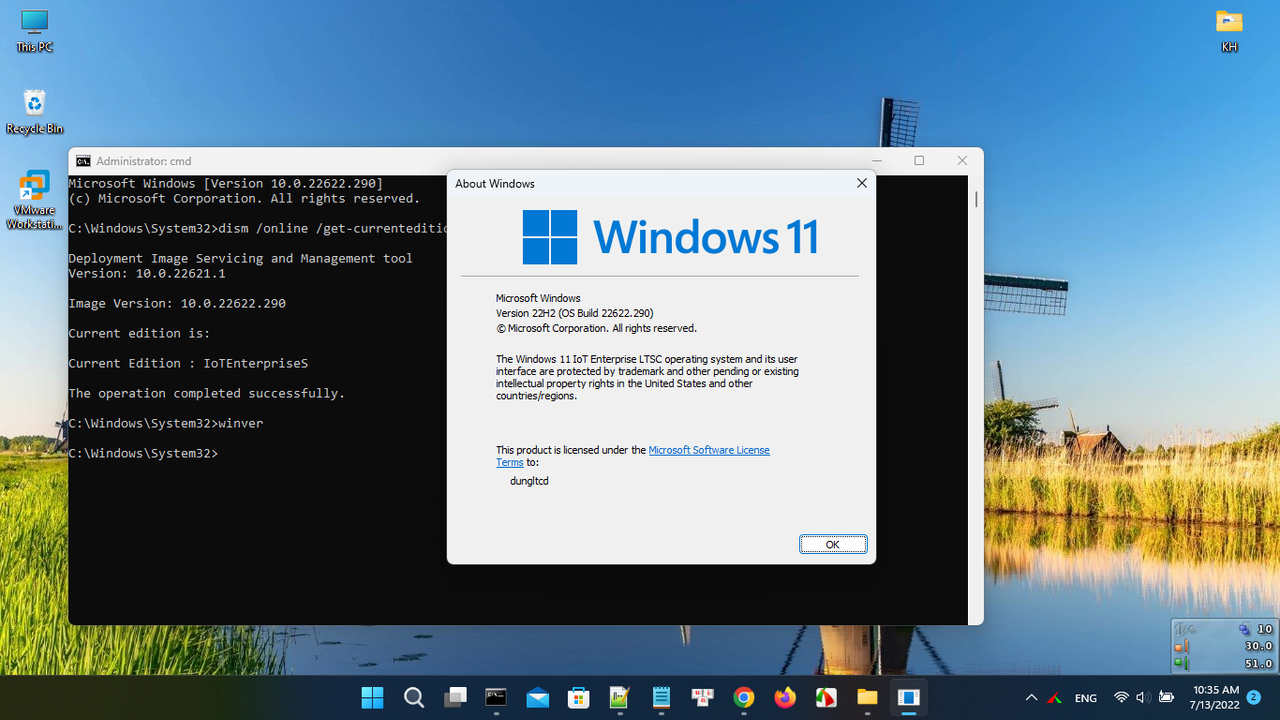Open taskbar Search magnifier
This screenshot has height=720, width=1280.
[x=413, y=697]
